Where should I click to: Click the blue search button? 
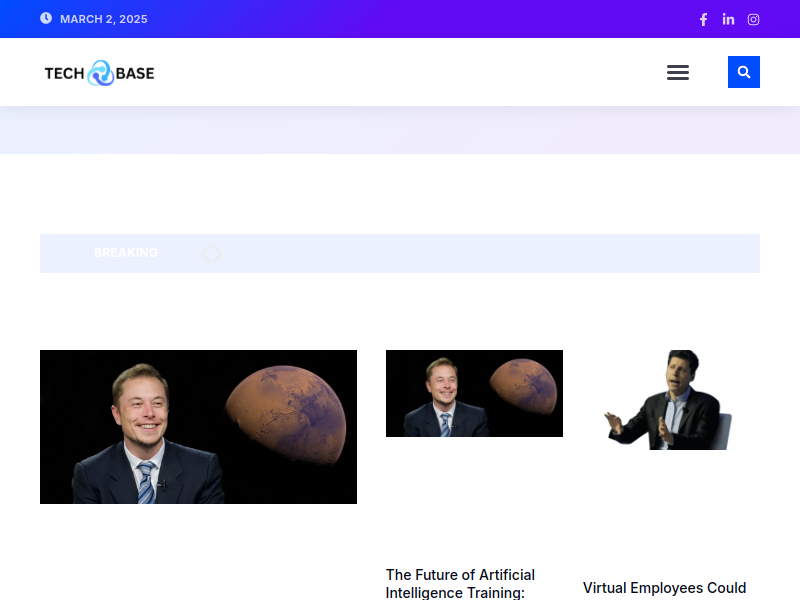pos(743,72)
